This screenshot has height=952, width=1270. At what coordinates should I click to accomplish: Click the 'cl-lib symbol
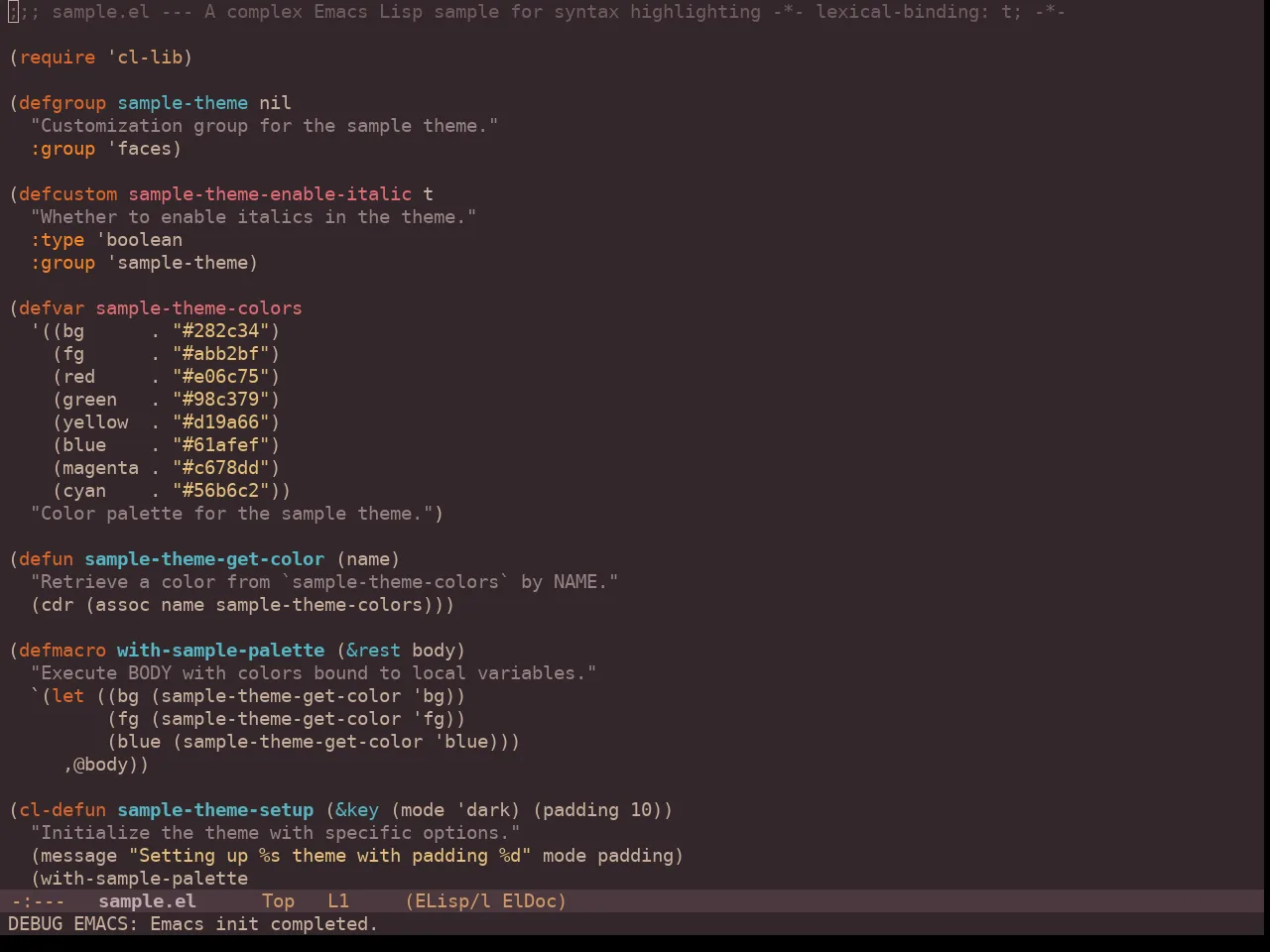[144, 58]
